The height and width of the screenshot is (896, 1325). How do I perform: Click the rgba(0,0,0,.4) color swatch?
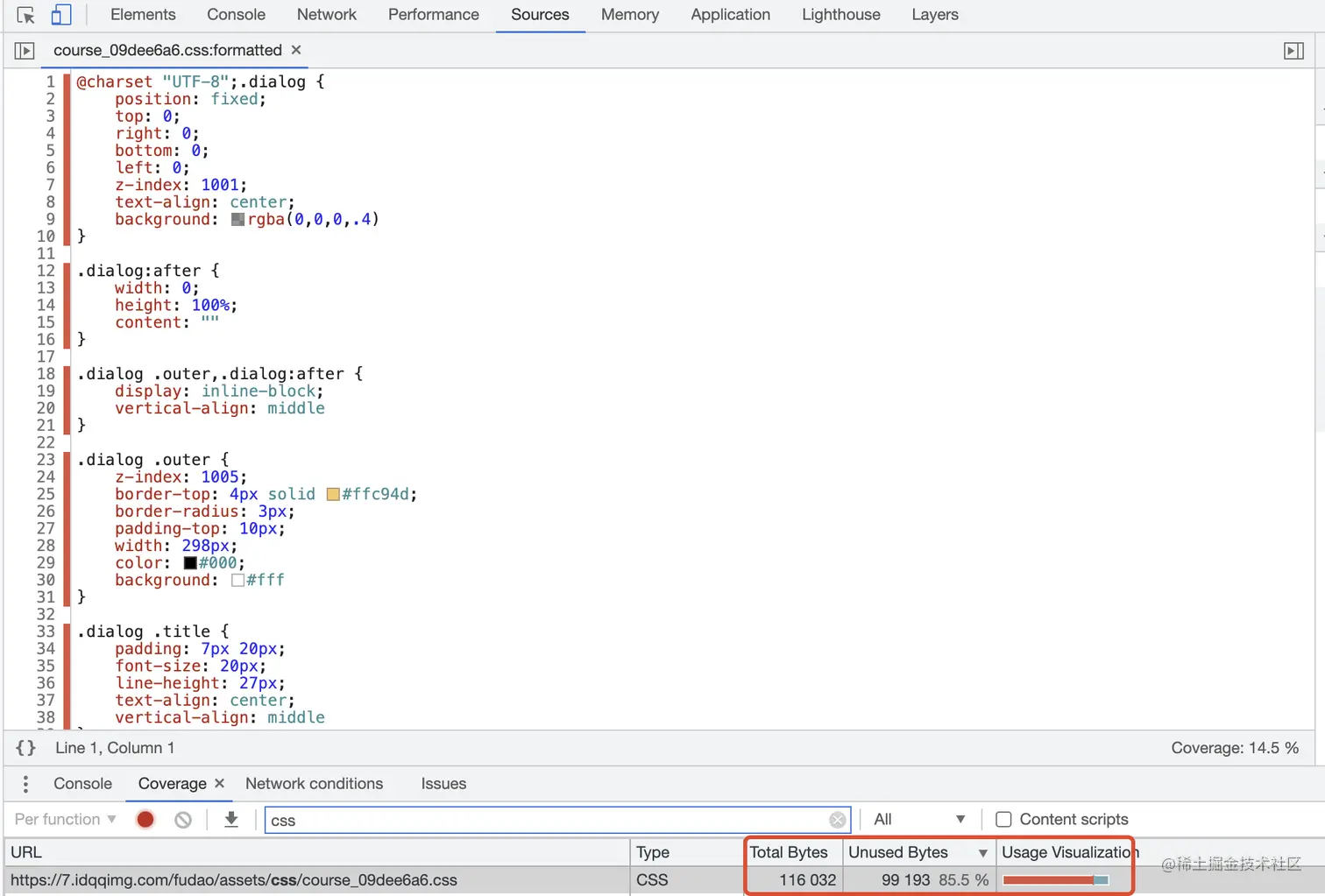pos(237,219)
